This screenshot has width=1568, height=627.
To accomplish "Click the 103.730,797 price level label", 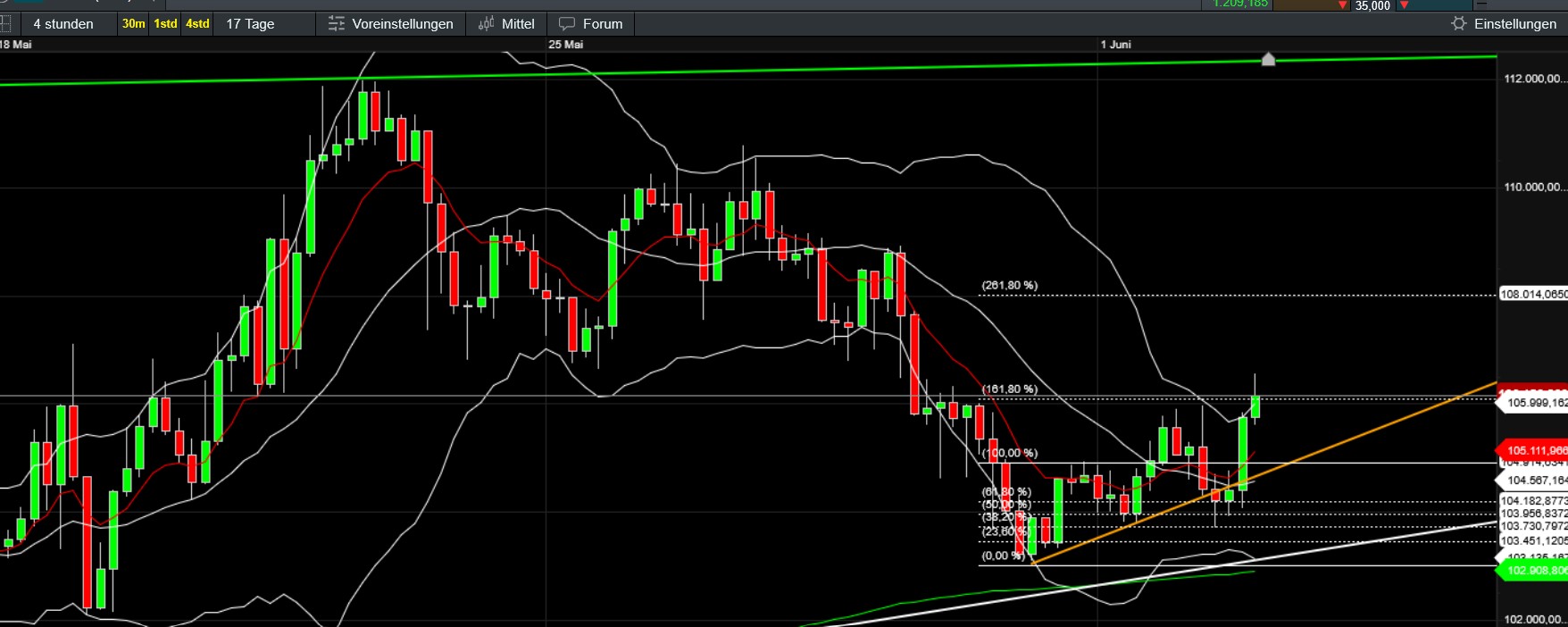I will [1533, 526].
